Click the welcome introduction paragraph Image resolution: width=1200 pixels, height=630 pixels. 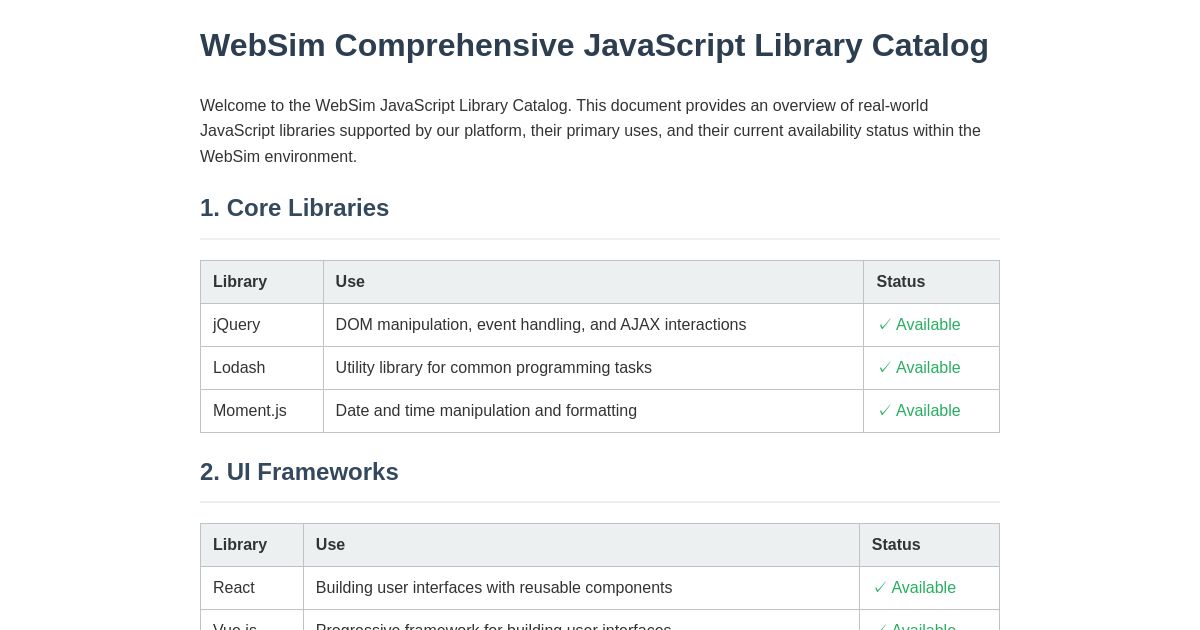point(590,130)
